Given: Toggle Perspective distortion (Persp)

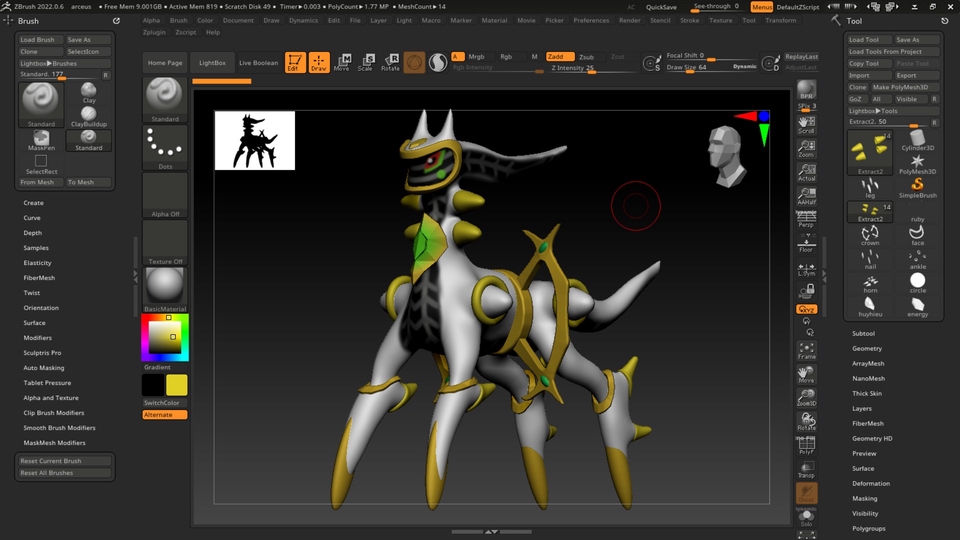Looking at the screenshot, I should pyautogui.click(x=806, y=220).
